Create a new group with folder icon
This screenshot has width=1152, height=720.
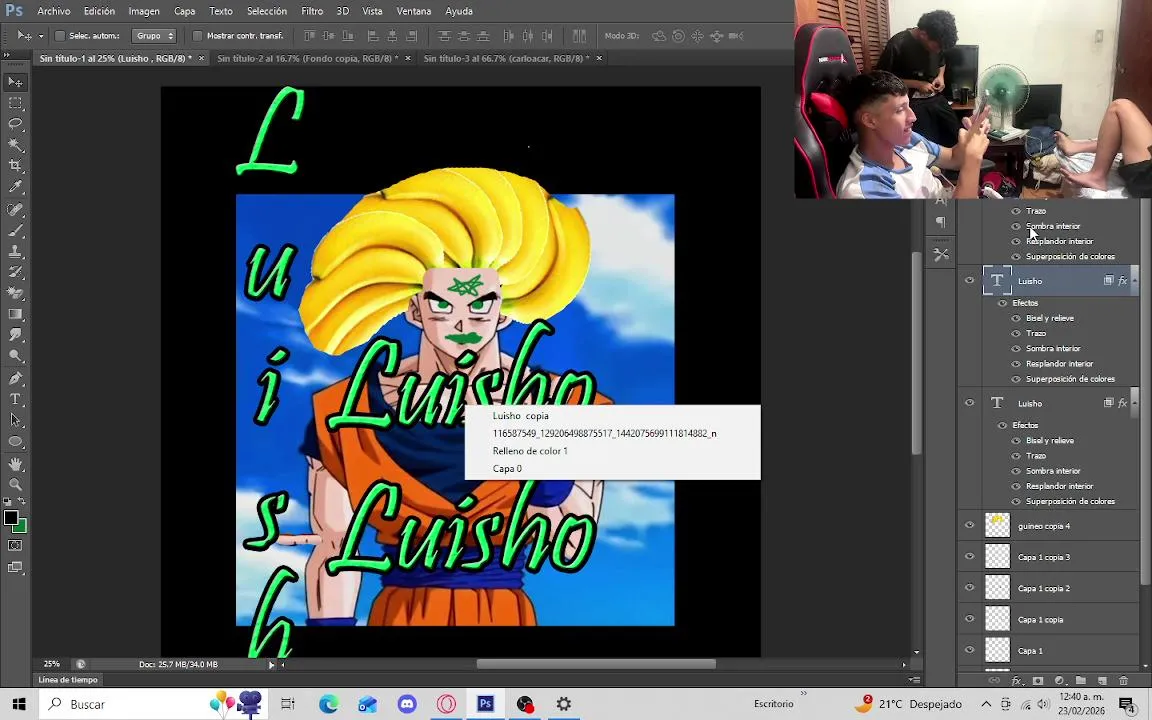tap(1080, 681)
